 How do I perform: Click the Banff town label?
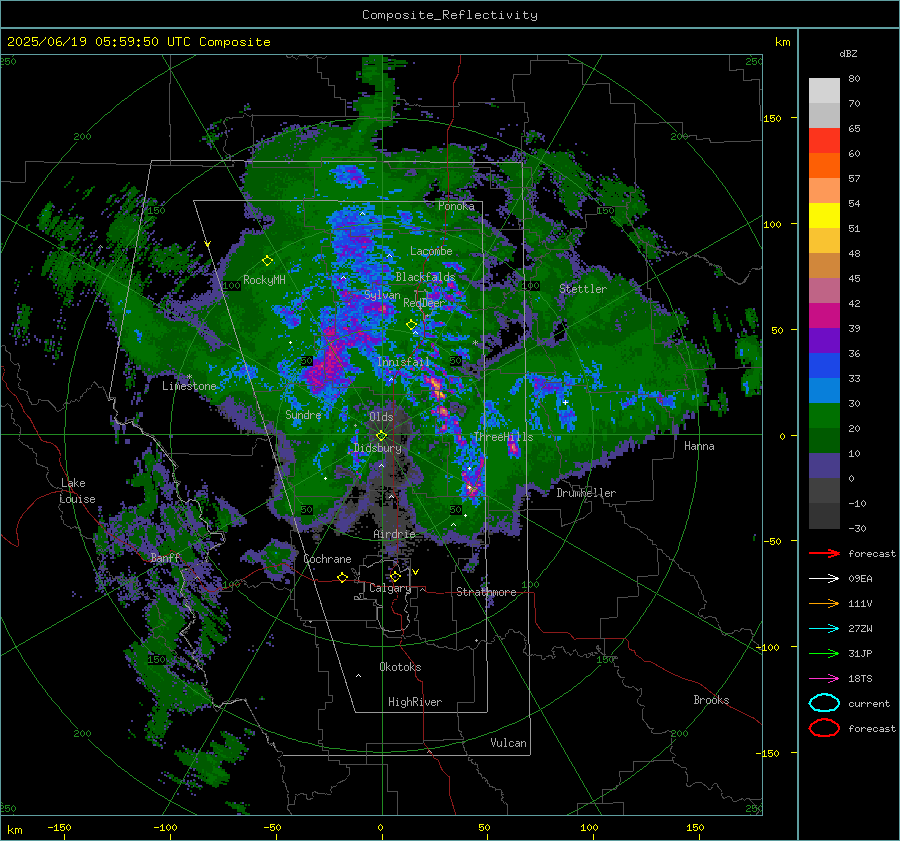[165, 558]
